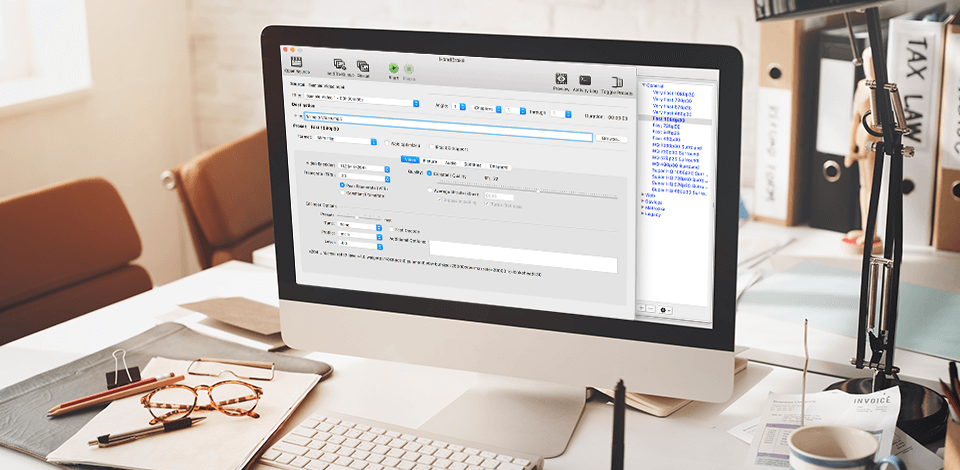
Task: Select the "Very Fast 480p30" preset
Action: click(x=672, y=114)
